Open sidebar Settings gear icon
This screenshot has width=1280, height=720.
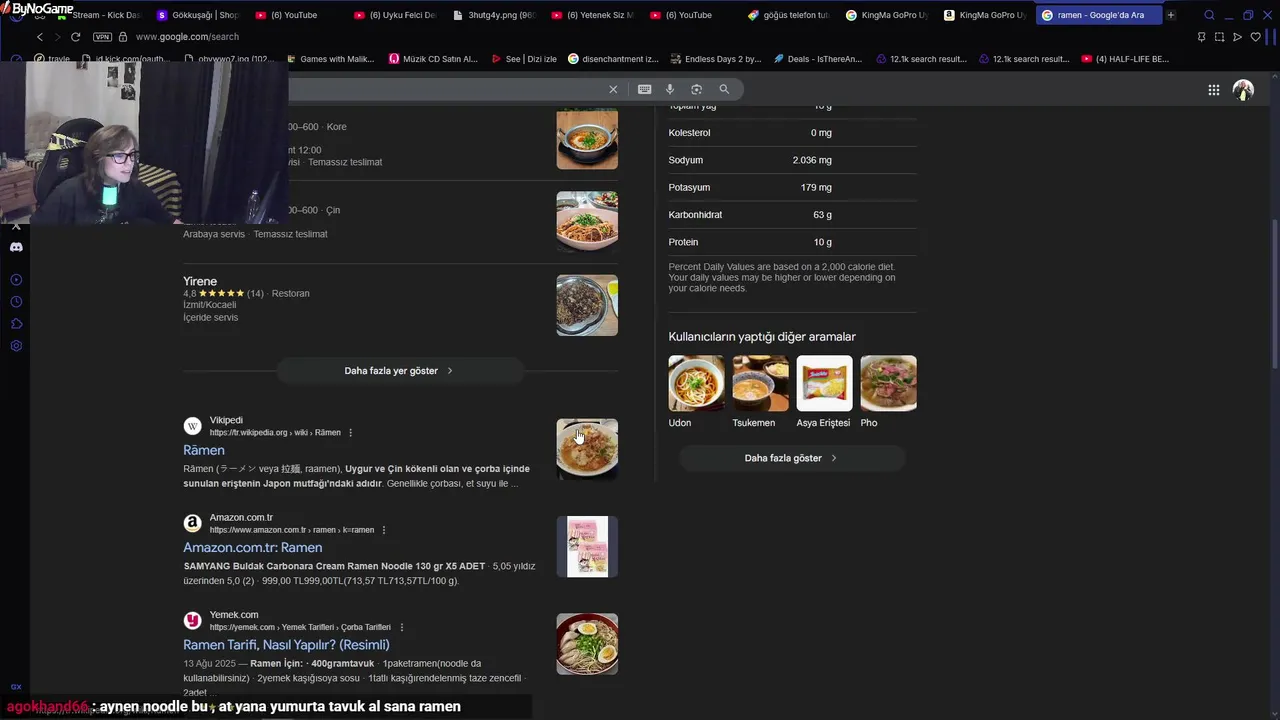pos(16,346)
